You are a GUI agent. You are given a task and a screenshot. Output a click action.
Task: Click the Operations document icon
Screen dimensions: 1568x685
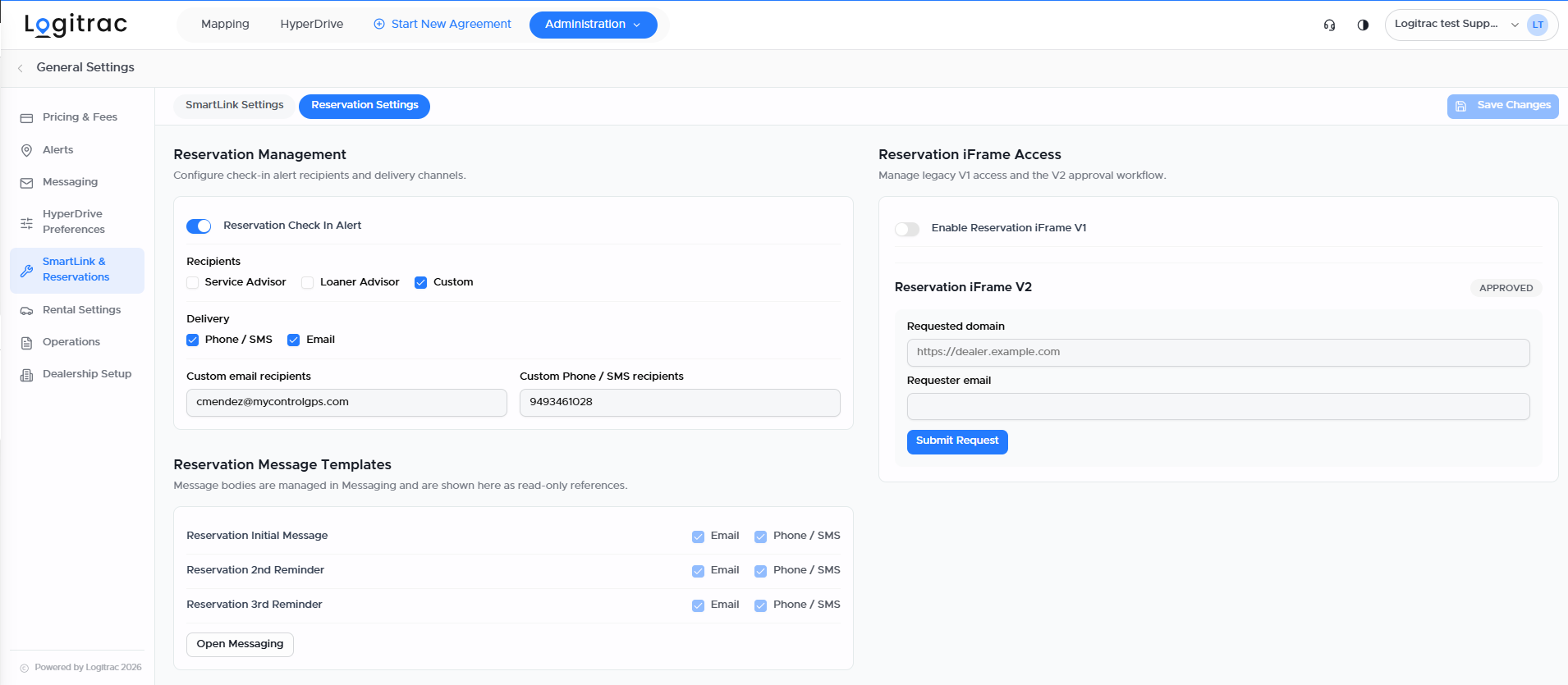coord(26,343)
